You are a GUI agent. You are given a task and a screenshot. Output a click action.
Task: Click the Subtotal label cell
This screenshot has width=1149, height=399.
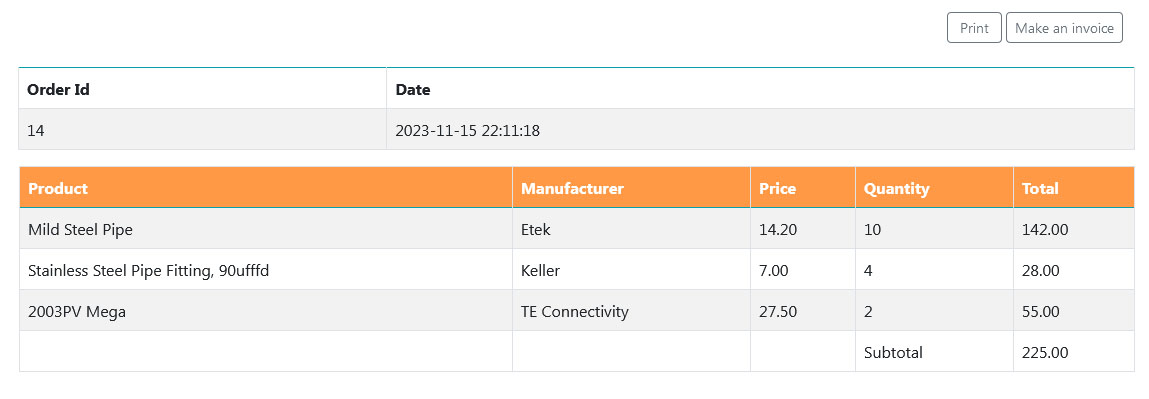coord(934,352)
